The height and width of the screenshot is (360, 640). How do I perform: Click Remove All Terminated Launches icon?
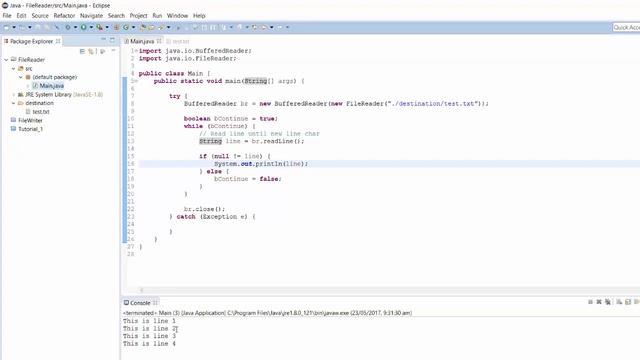point(608,302)
